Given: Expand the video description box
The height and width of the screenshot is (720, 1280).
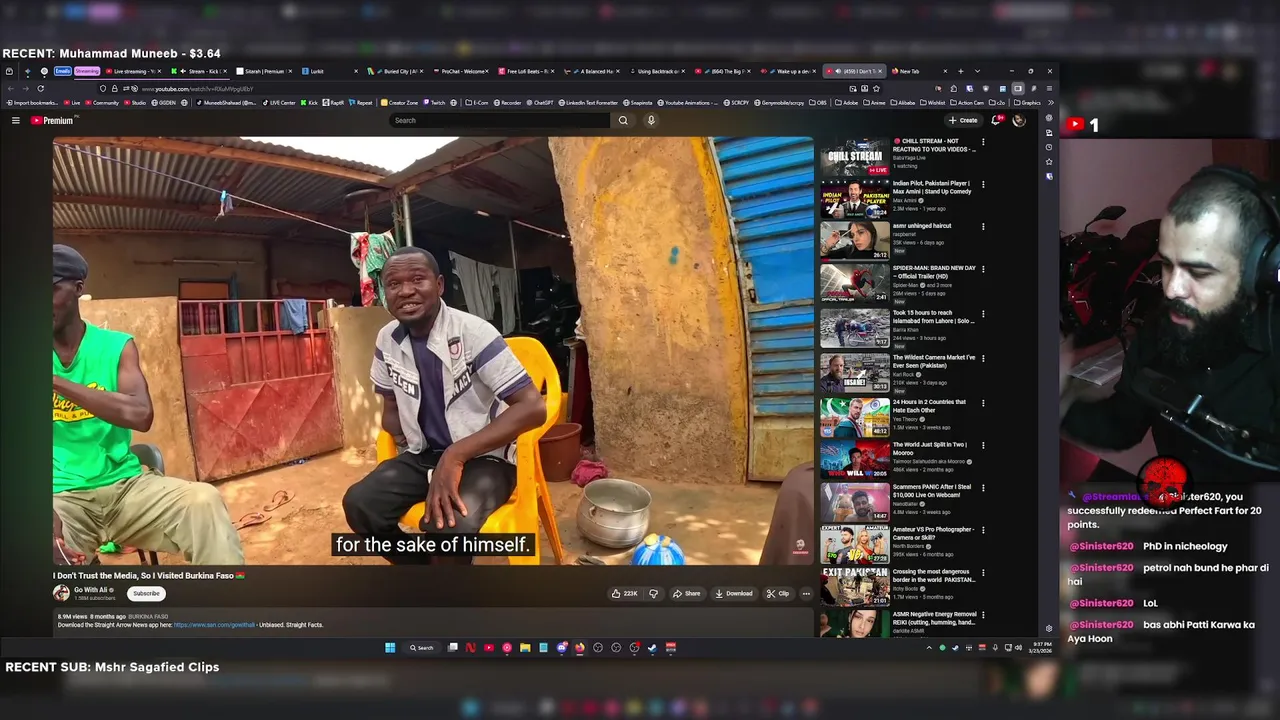Looking at the screenshot, I should [x=433, y=621].
